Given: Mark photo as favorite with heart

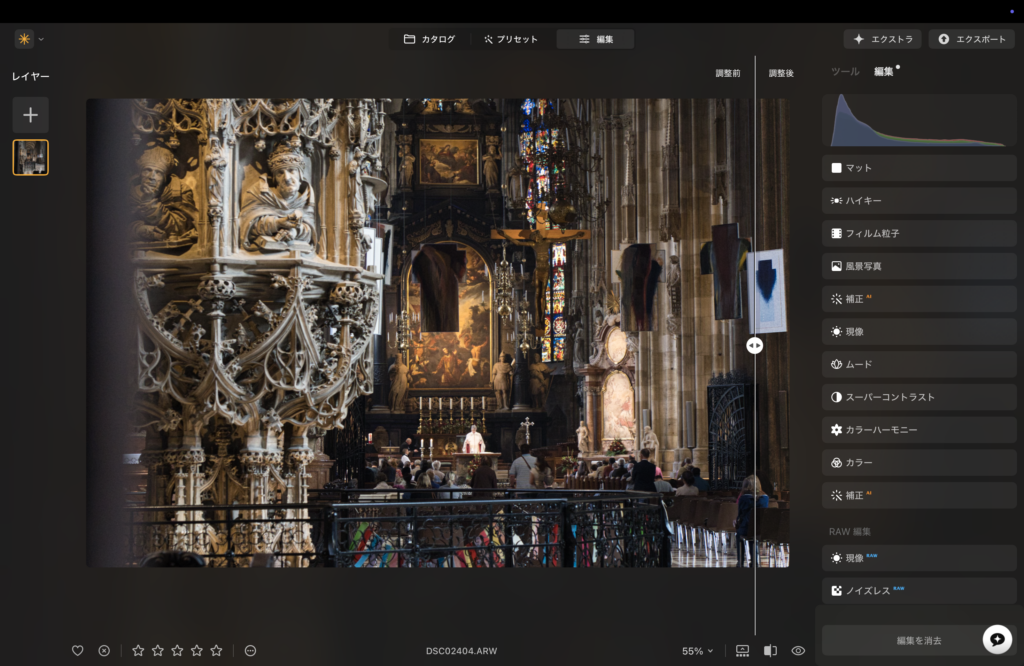Looking at the screenshot, I should tap(78, 650).
